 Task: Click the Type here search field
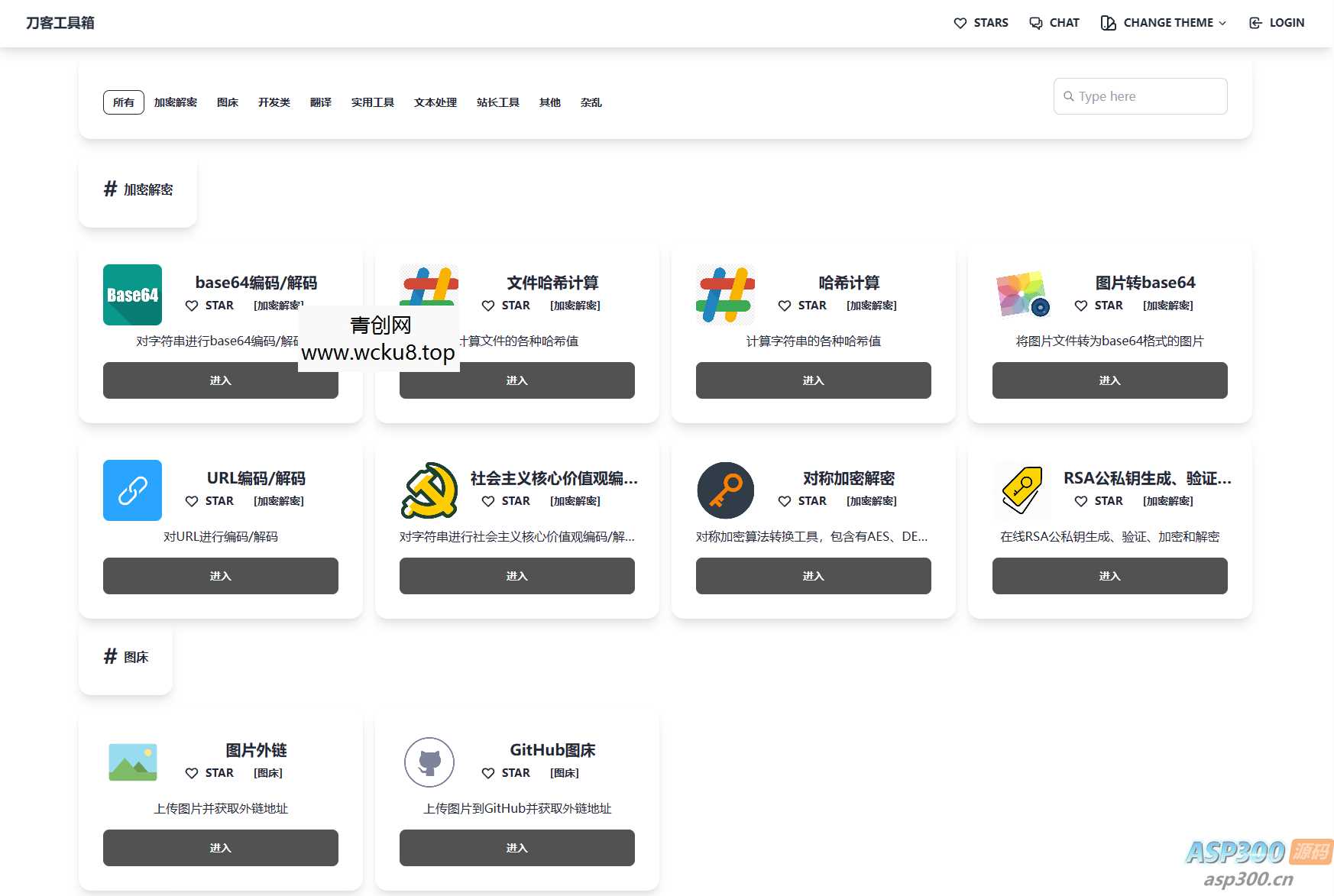tap(1139, 96)
